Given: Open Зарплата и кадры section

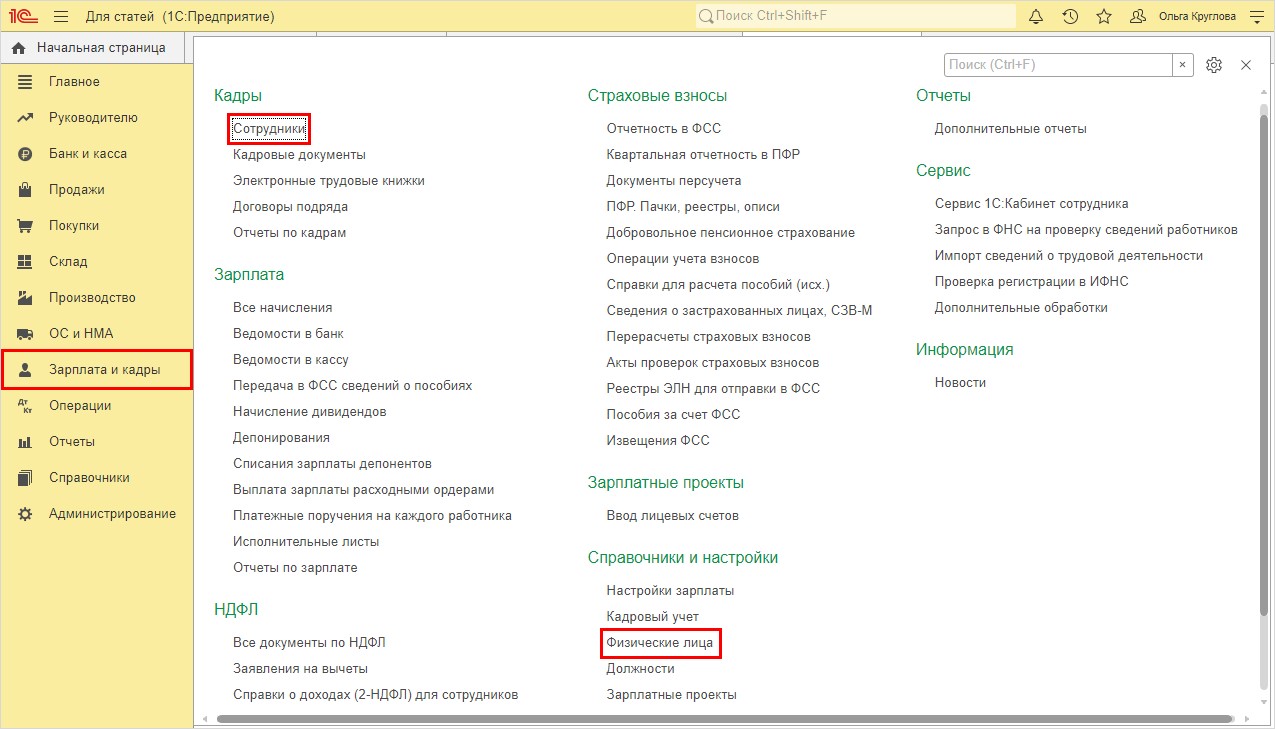Looking at the screenshot, I should [x=96, y=370].
